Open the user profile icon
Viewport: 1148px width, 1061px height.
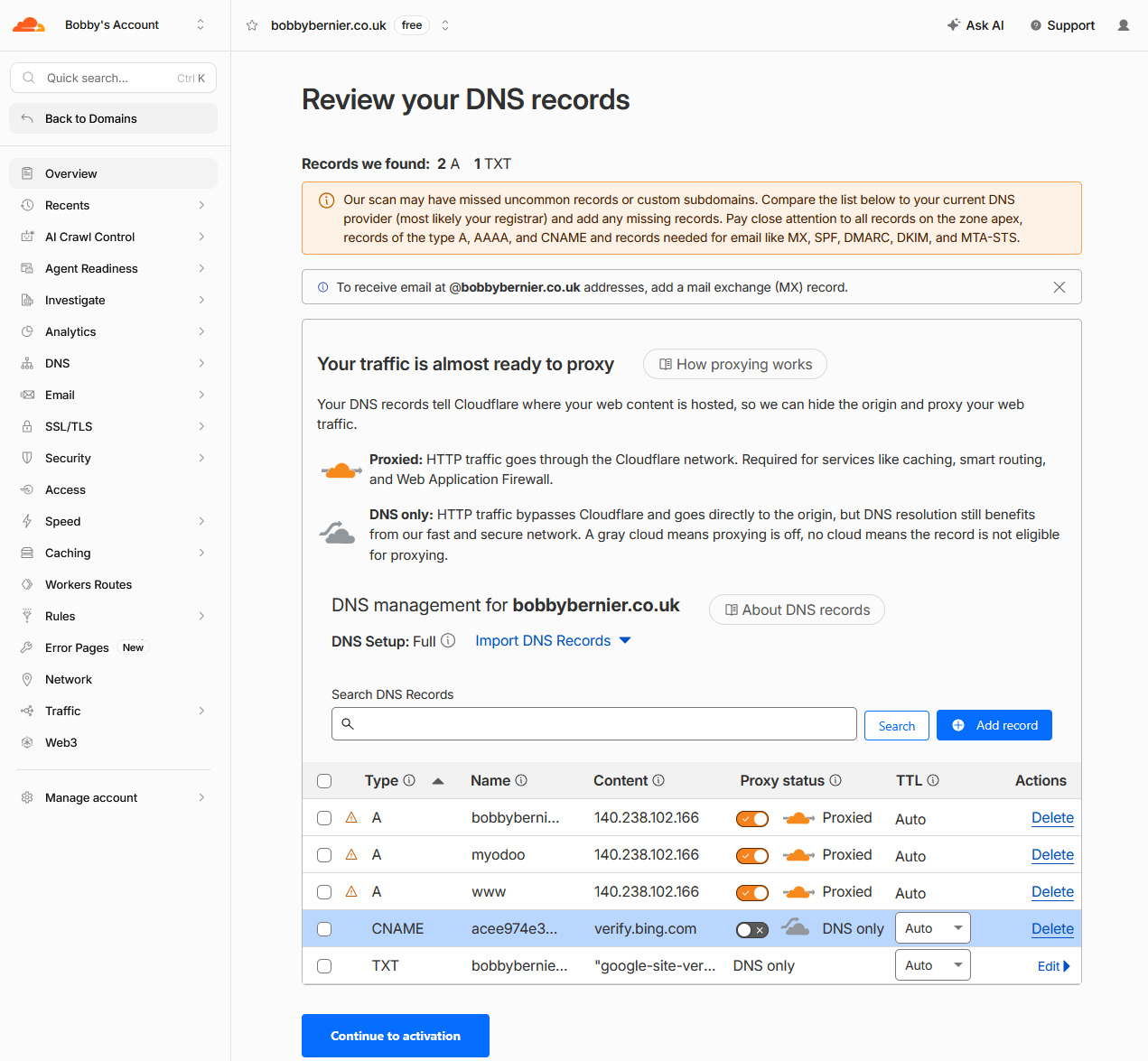pyautogui.click(x=1124, y=25)
